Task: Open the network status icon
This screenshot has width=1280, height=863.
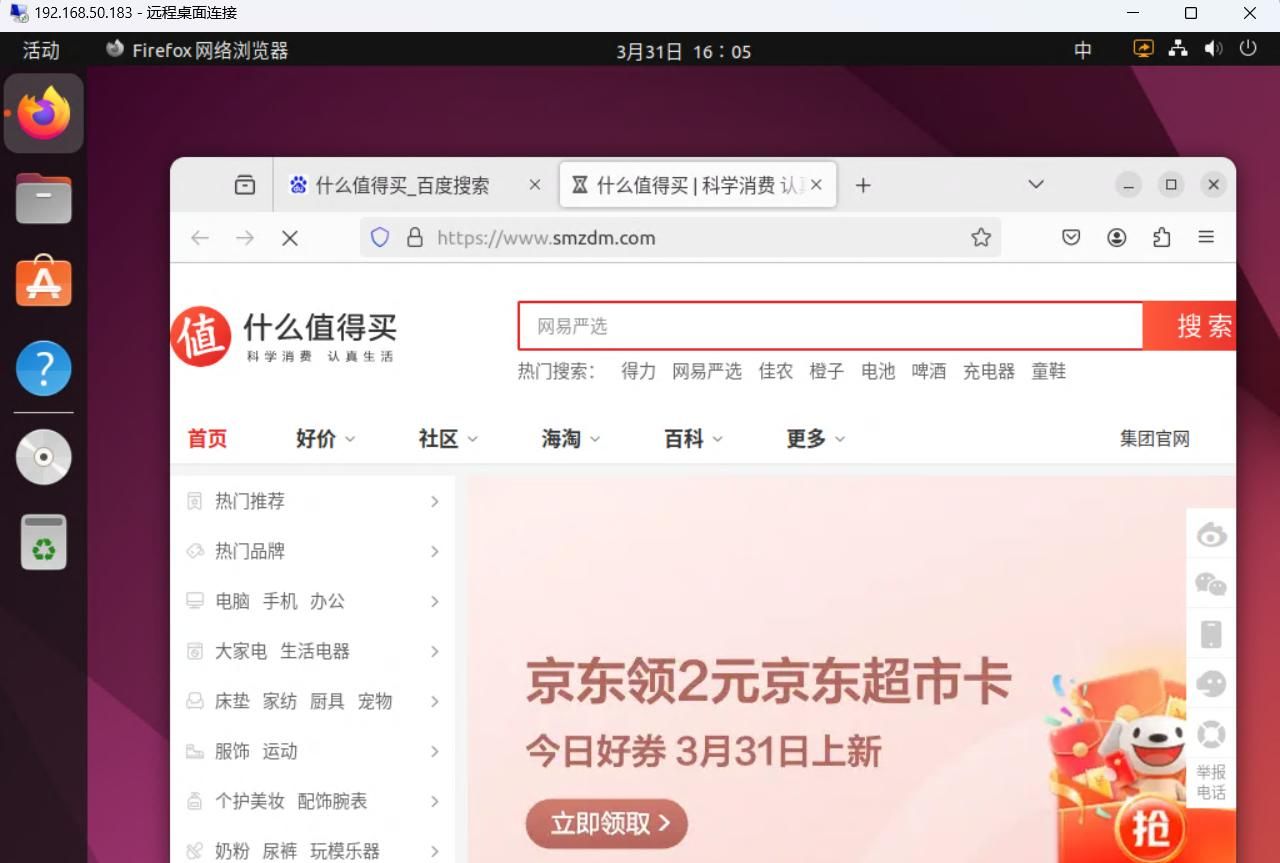Action: (x=1179, y=49)
